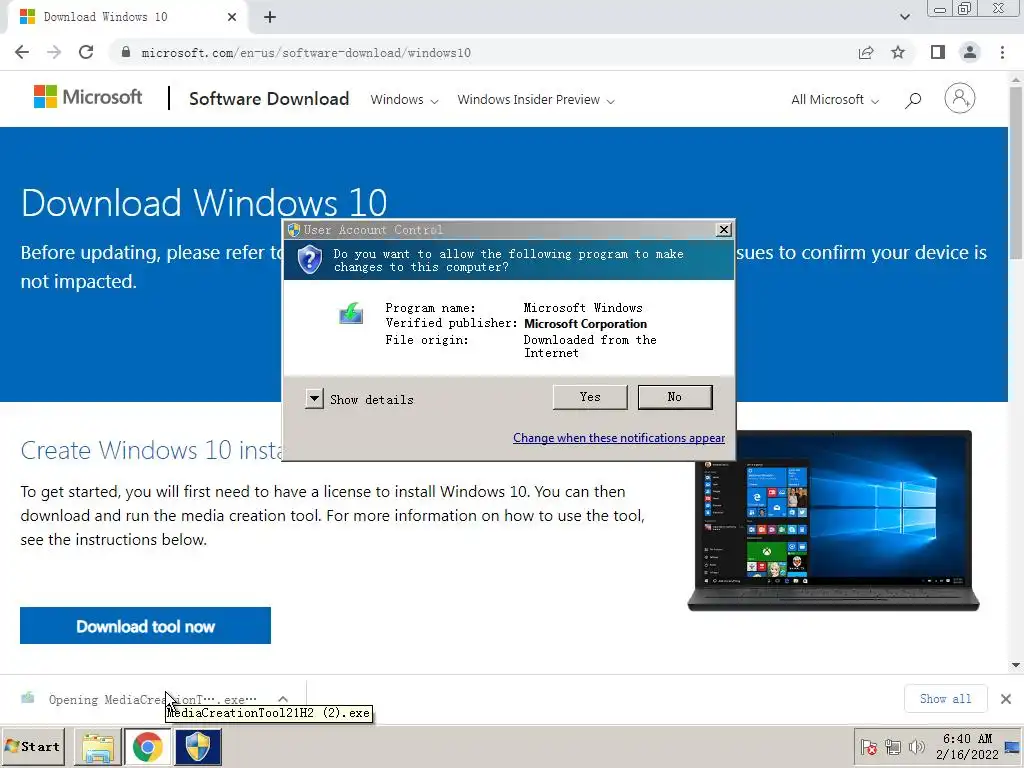
Task: Click 'Microsoft Windows' program name text
Action: coord(583,308)
